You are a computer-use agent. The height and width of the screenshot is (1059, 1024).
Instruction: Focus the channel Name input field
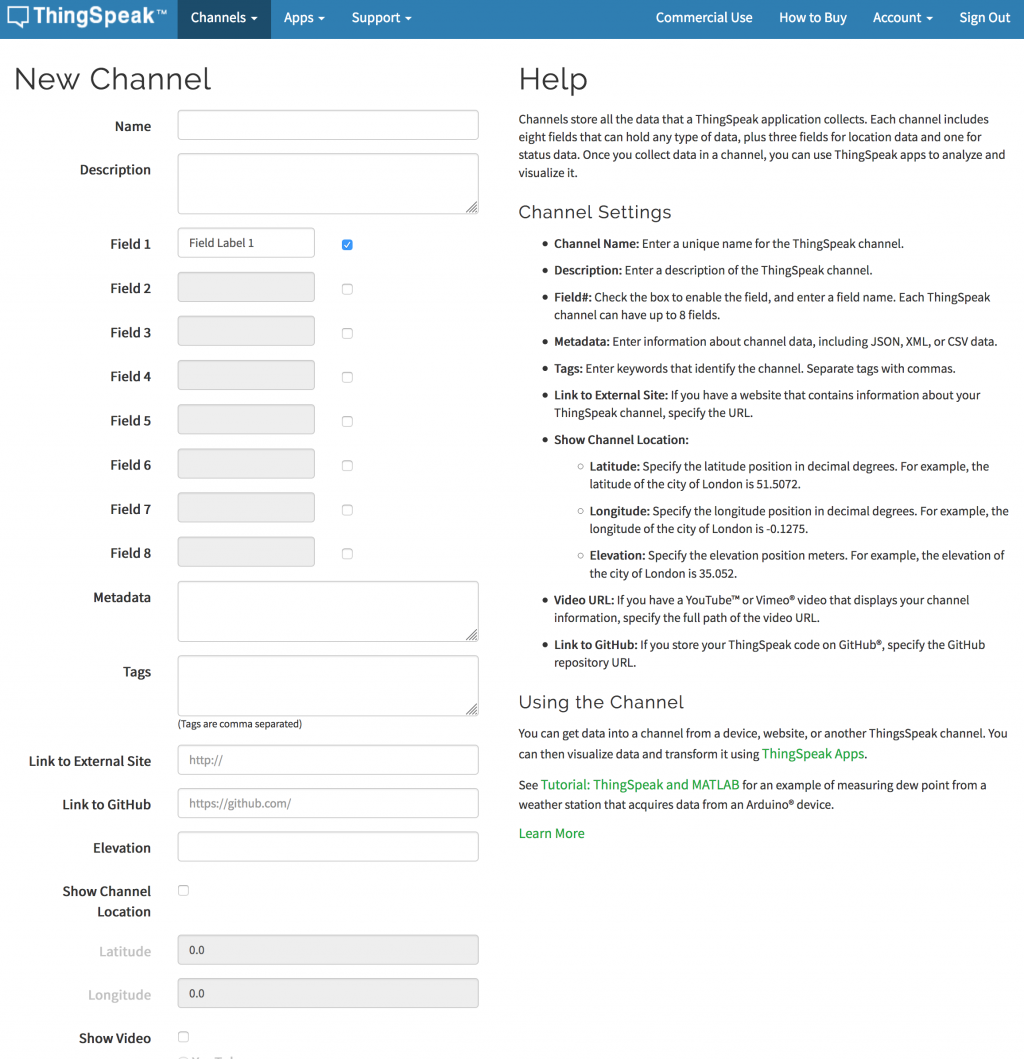click(328, 125)
